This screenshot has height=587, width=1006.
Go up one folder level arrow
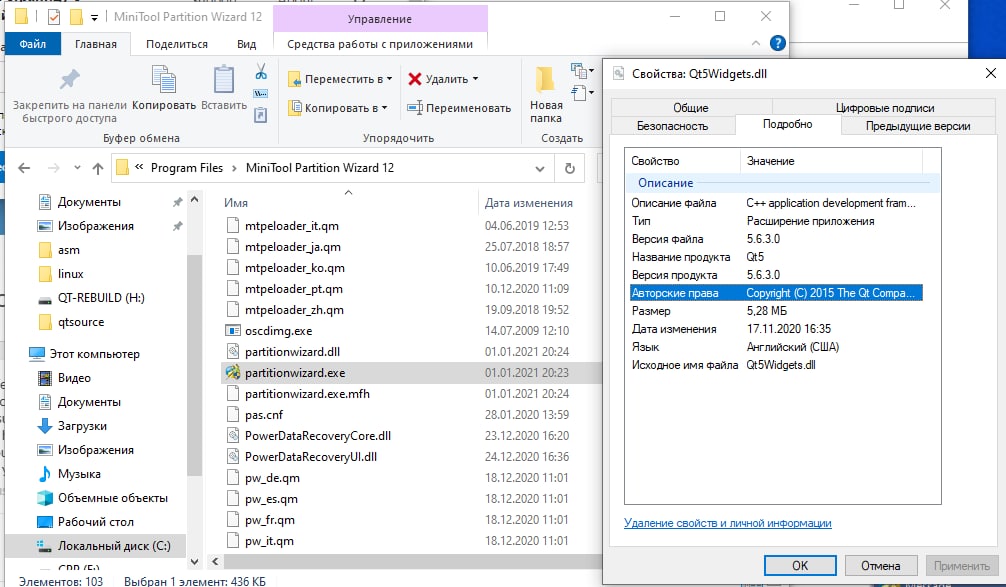[x=98, y=168]
